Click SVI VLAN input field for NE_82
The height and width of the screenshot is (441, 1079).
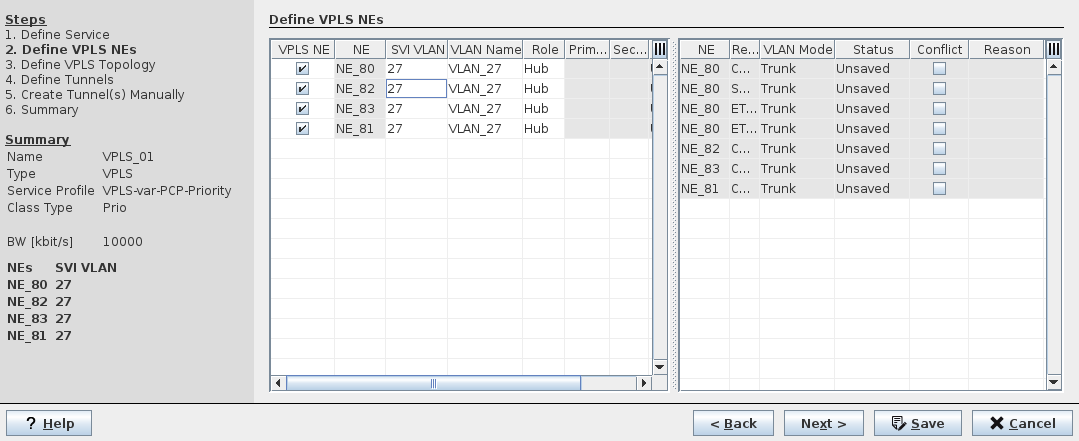tap(416, 89)
